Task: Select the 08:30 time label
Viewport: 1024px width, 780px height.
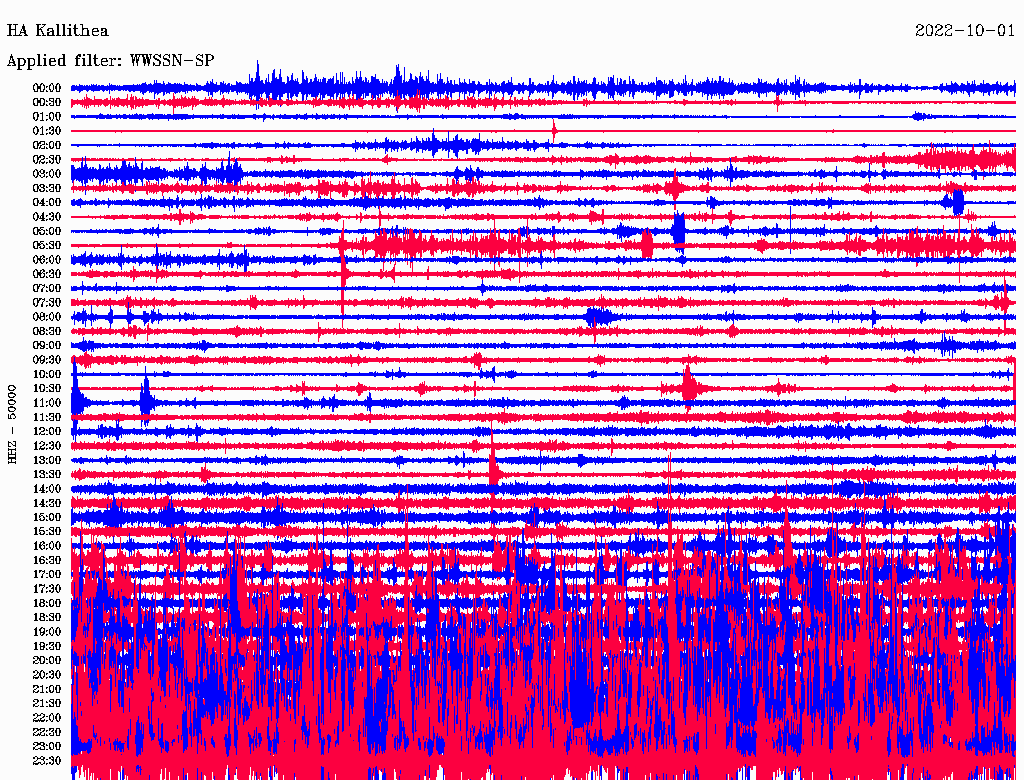Action: click(47, 331)
